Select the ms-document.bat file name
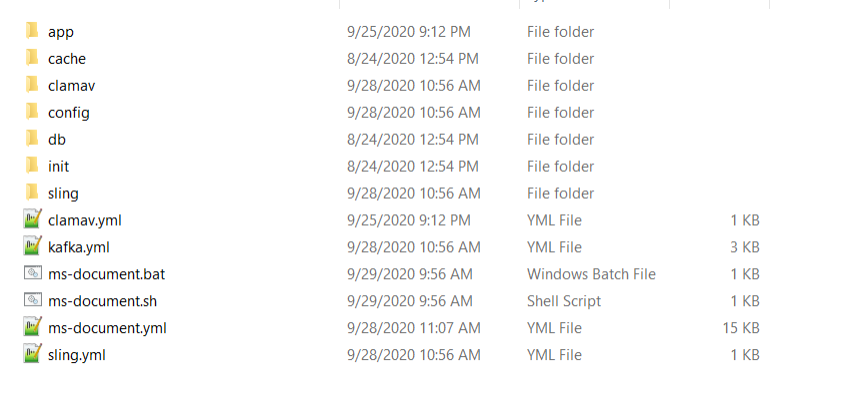 point(106,274)
